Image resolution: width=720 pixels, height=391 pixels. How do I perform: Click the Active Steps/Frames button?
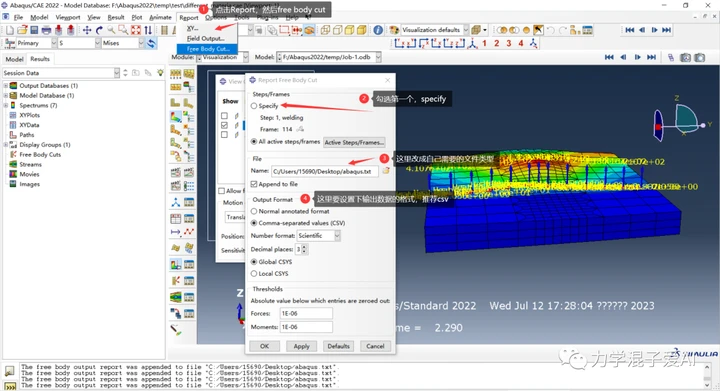pyautogui.click(x=354, y=142)
